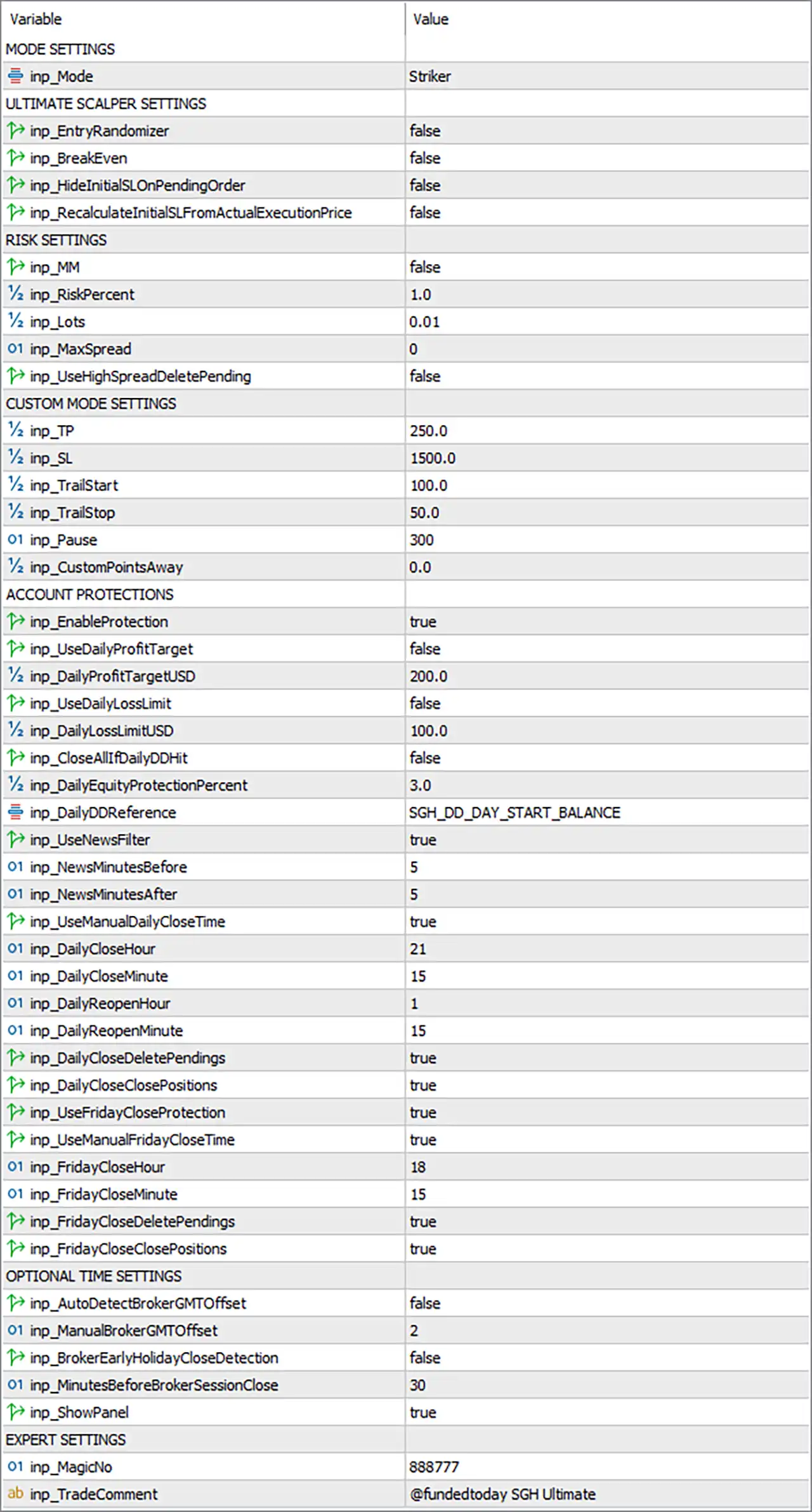Click the boolean icon beside inp_ShowPanel
Image resolution: width=812 pixels, height=1512 pixels.
pyautogui.click(x=16, y=1412)
